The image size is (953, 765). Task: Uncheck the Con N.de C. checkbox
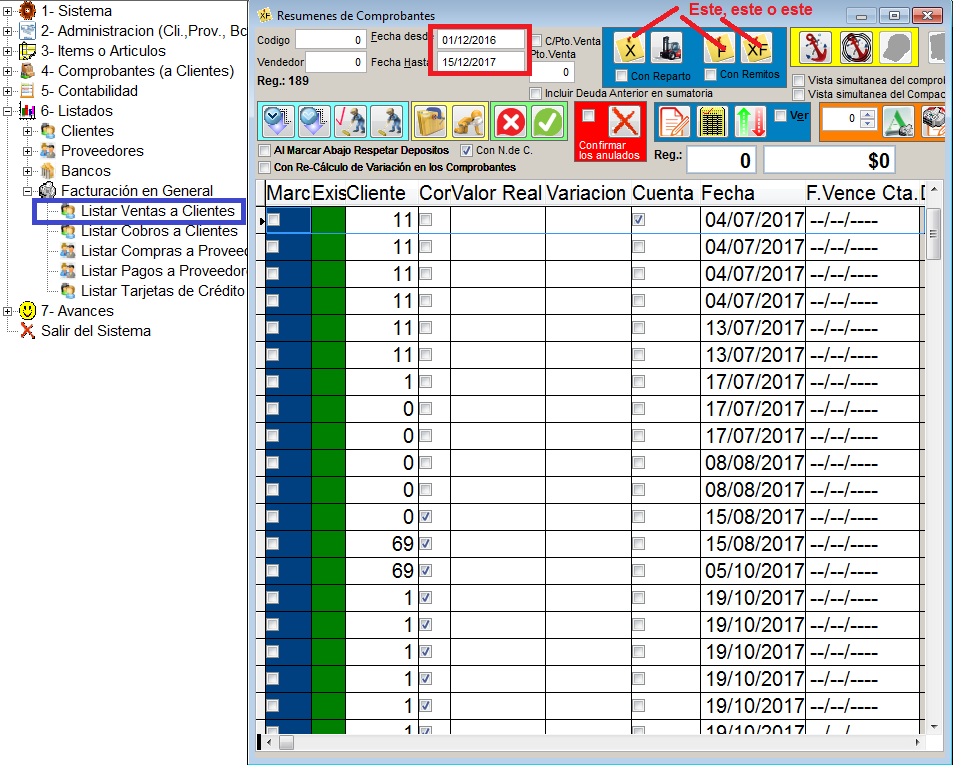coord(466,150)
